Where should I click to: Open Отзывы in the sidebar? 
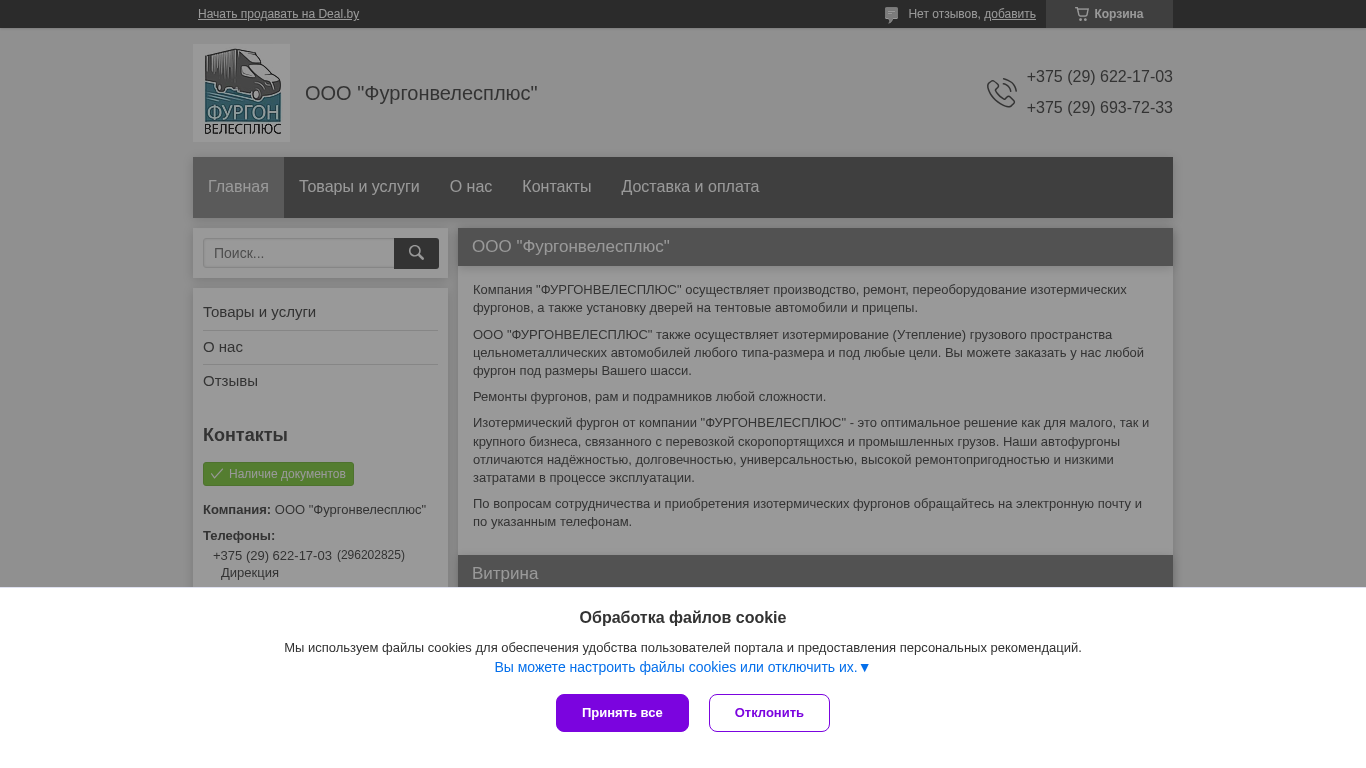230,381
